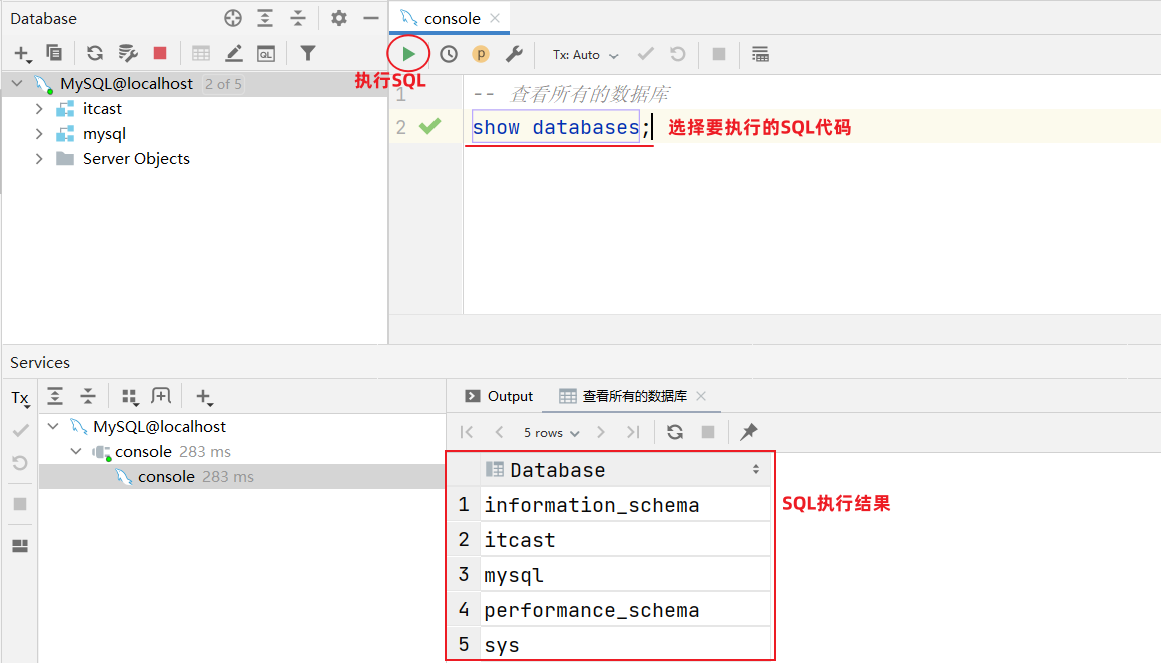This screenshot has height=663, width=1161.
Task: Open Tx dropdown in Services toolbar
Action: tap(21, 399)
